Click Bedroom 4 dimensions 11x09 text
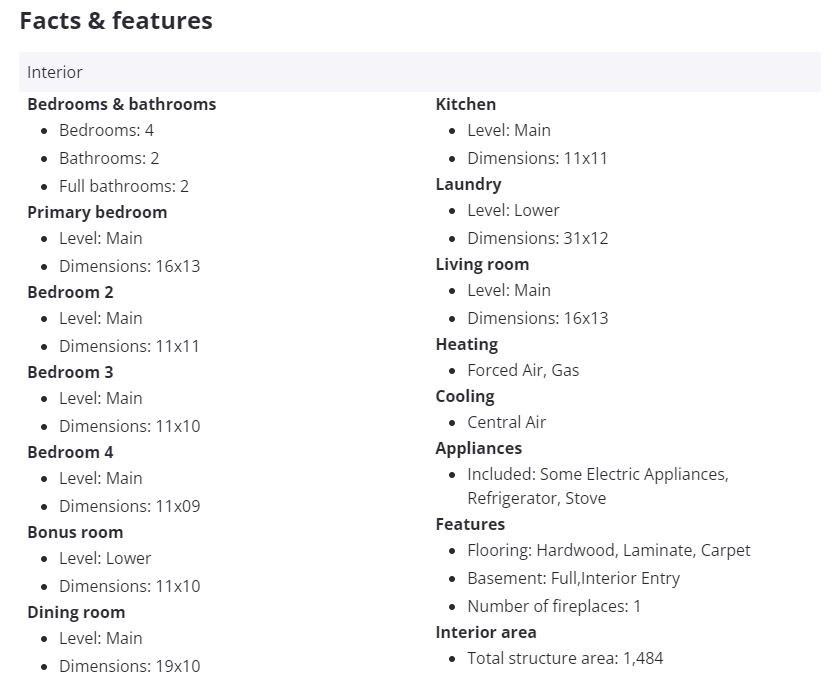This screenshot has height=676, width=825. pyautogui.click(x=129, y=506)
